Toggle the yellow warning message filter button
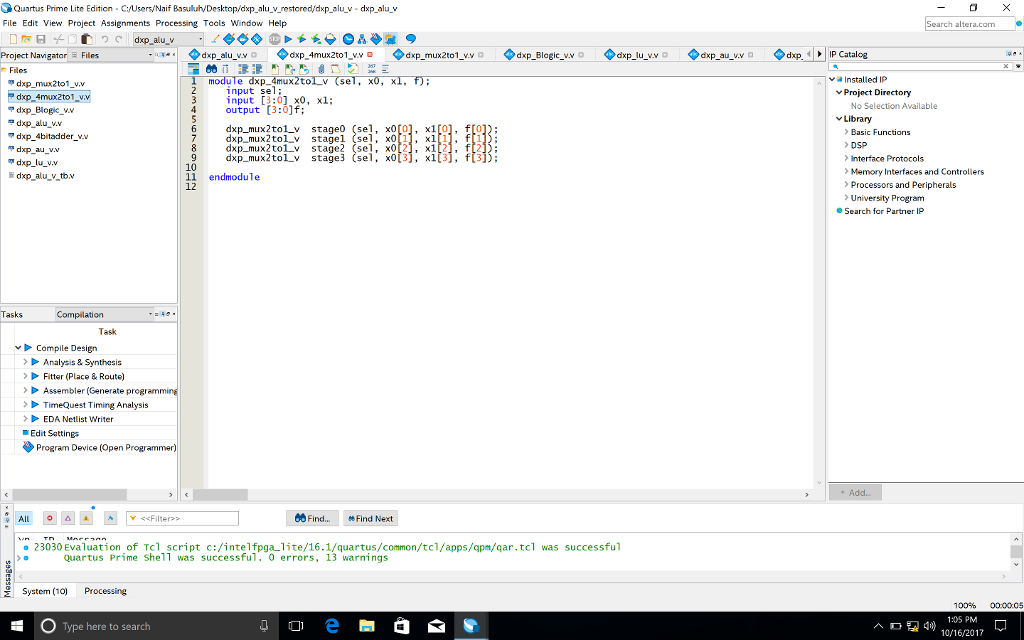The width and height of the screenshot is (1024, 640). pos(86,518)
